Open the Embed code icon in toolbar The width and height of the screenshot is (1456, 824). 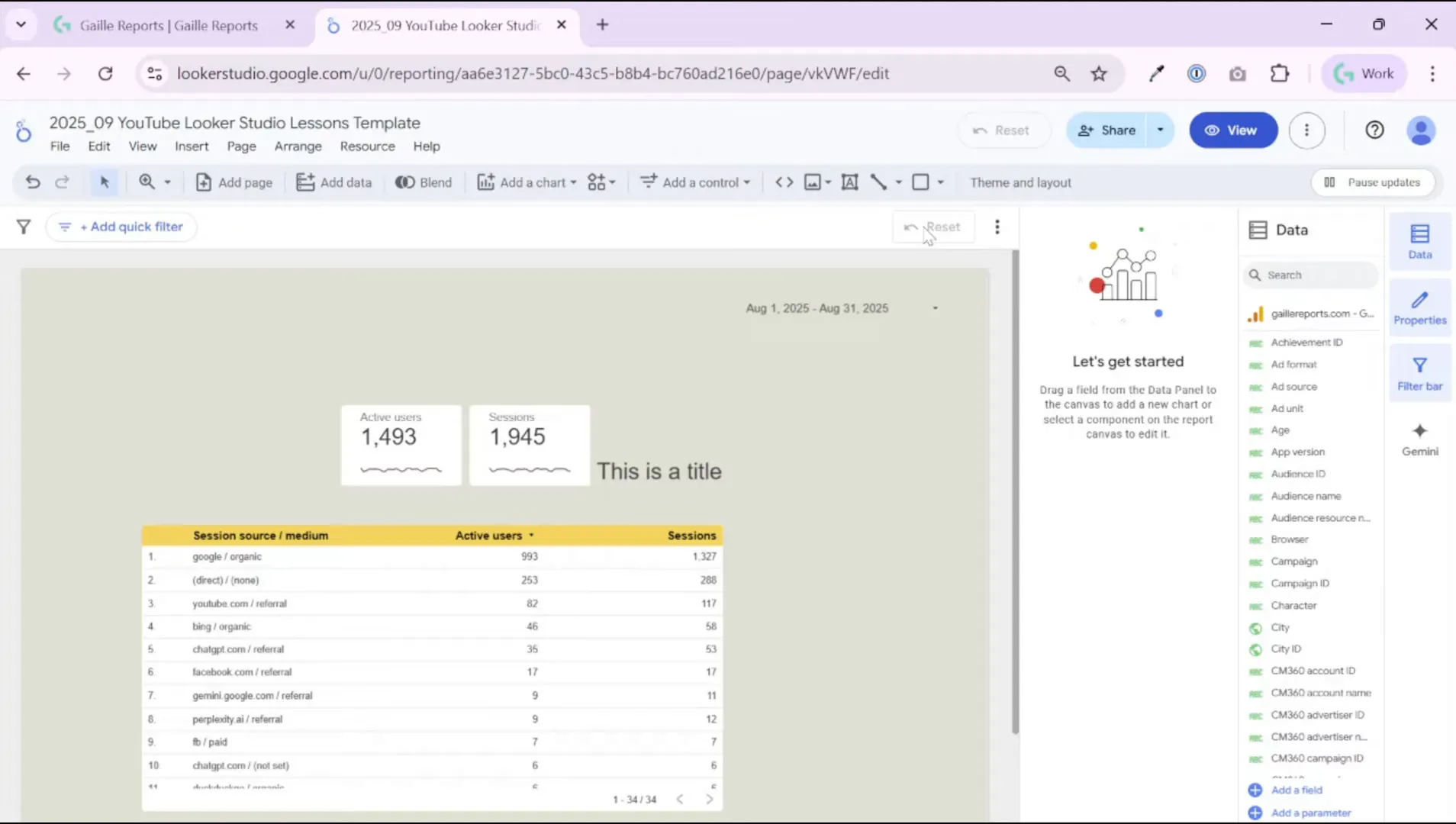784,182
